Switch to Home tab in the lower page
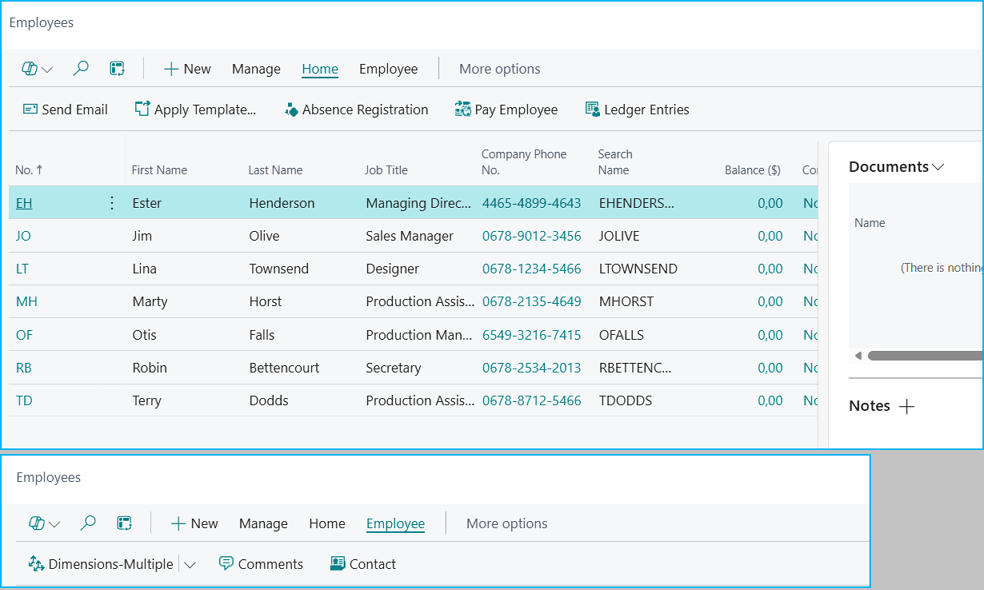This screenshot has height=590, width=984. [327, 523]
